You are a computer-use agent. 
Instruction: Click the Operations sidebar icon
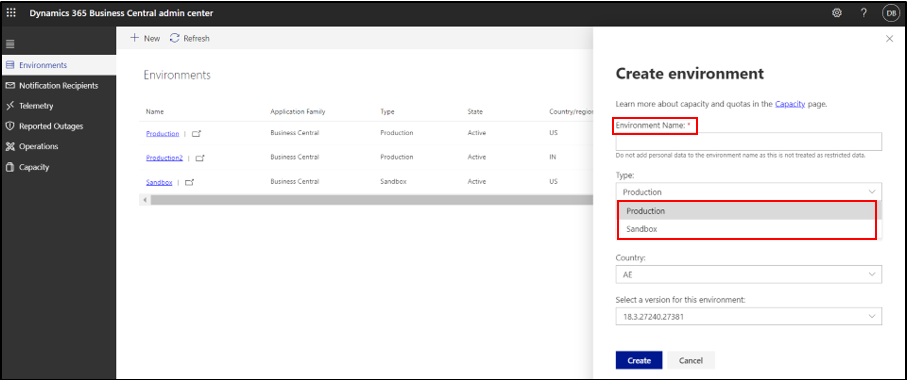(10, 146)
